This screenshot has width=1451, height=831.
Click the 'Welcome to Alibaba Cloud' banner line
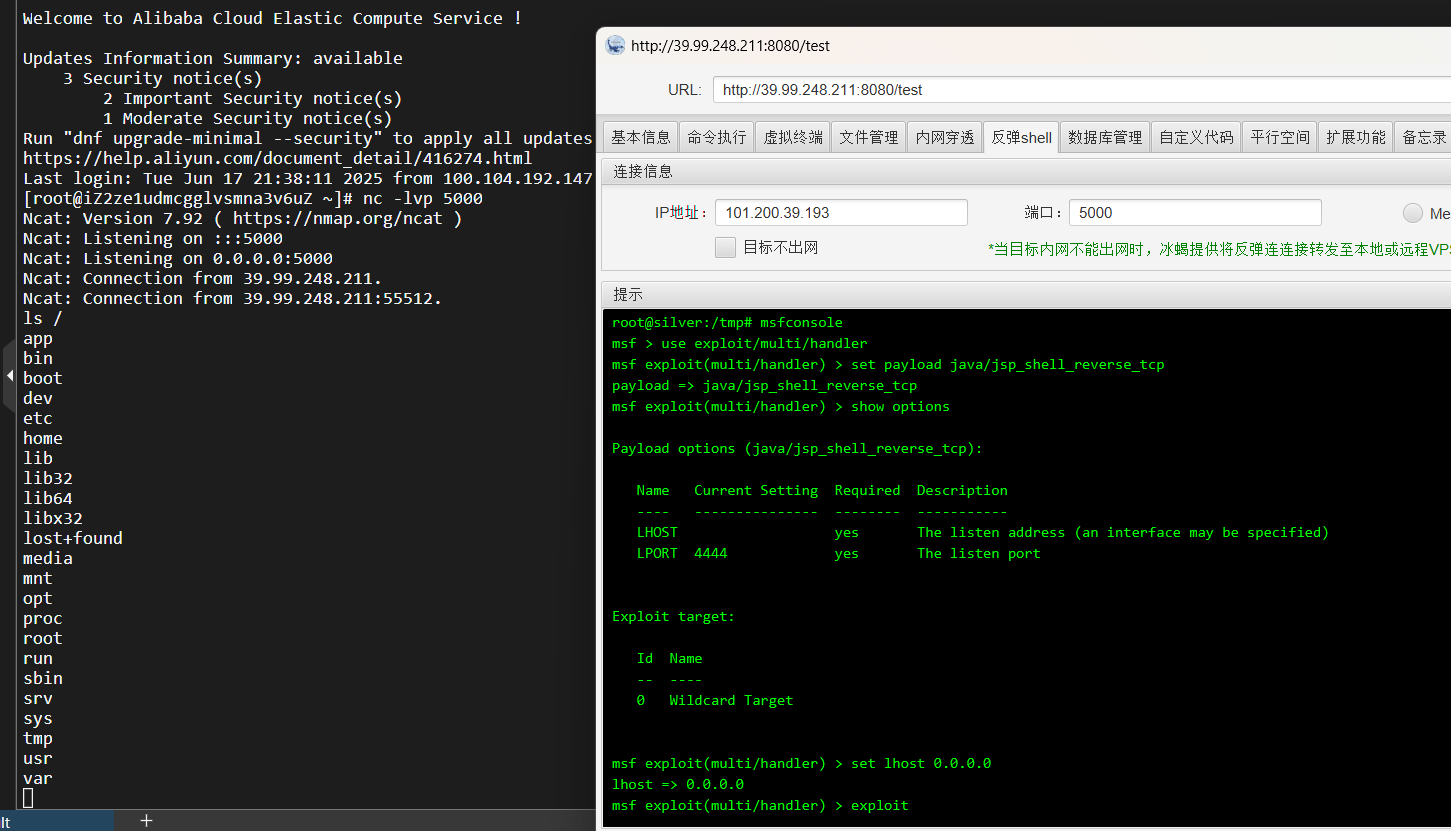pos(272,18)
